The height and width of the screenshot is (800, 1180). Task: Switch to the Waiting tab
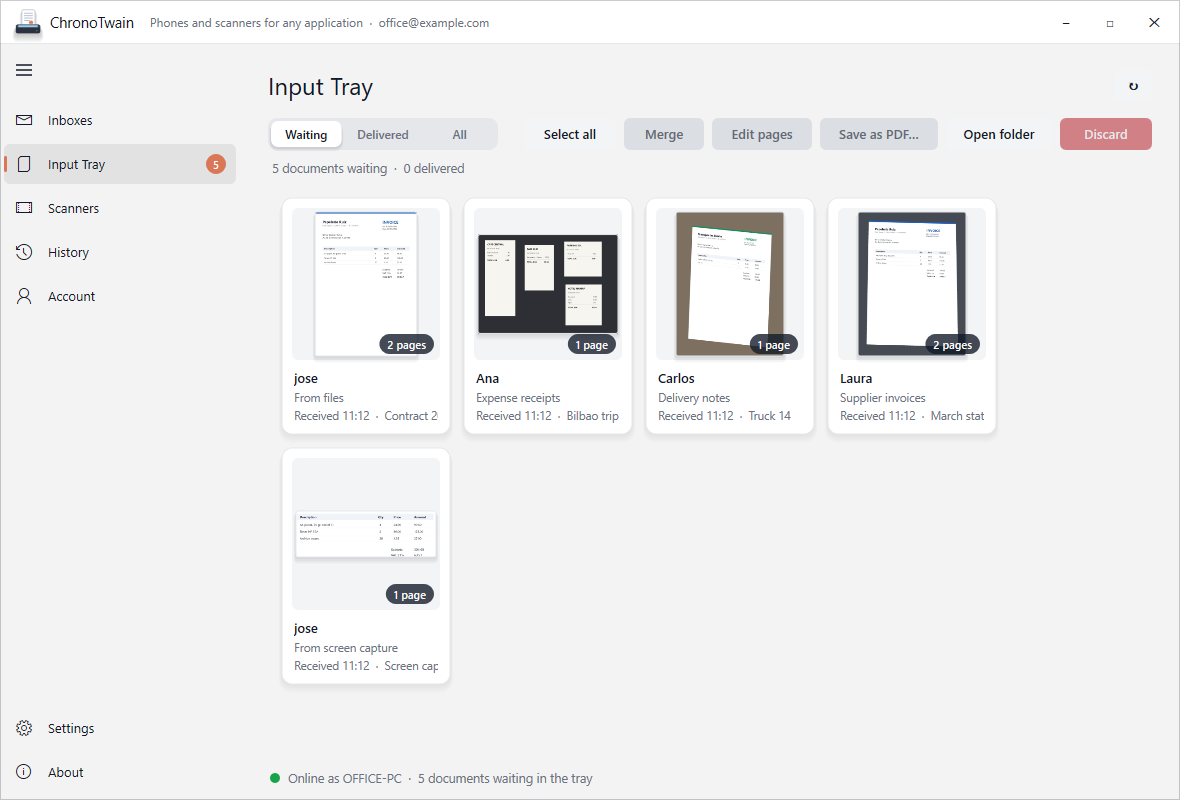click(x=306, y=135)
